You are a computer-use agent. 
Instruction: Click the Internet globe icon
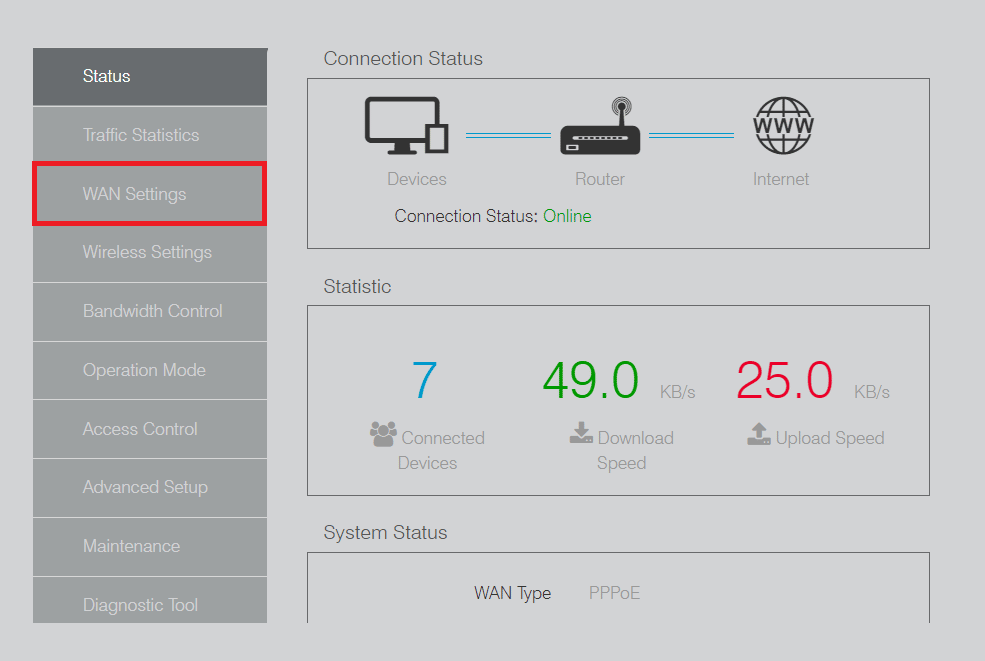point(782,126)
